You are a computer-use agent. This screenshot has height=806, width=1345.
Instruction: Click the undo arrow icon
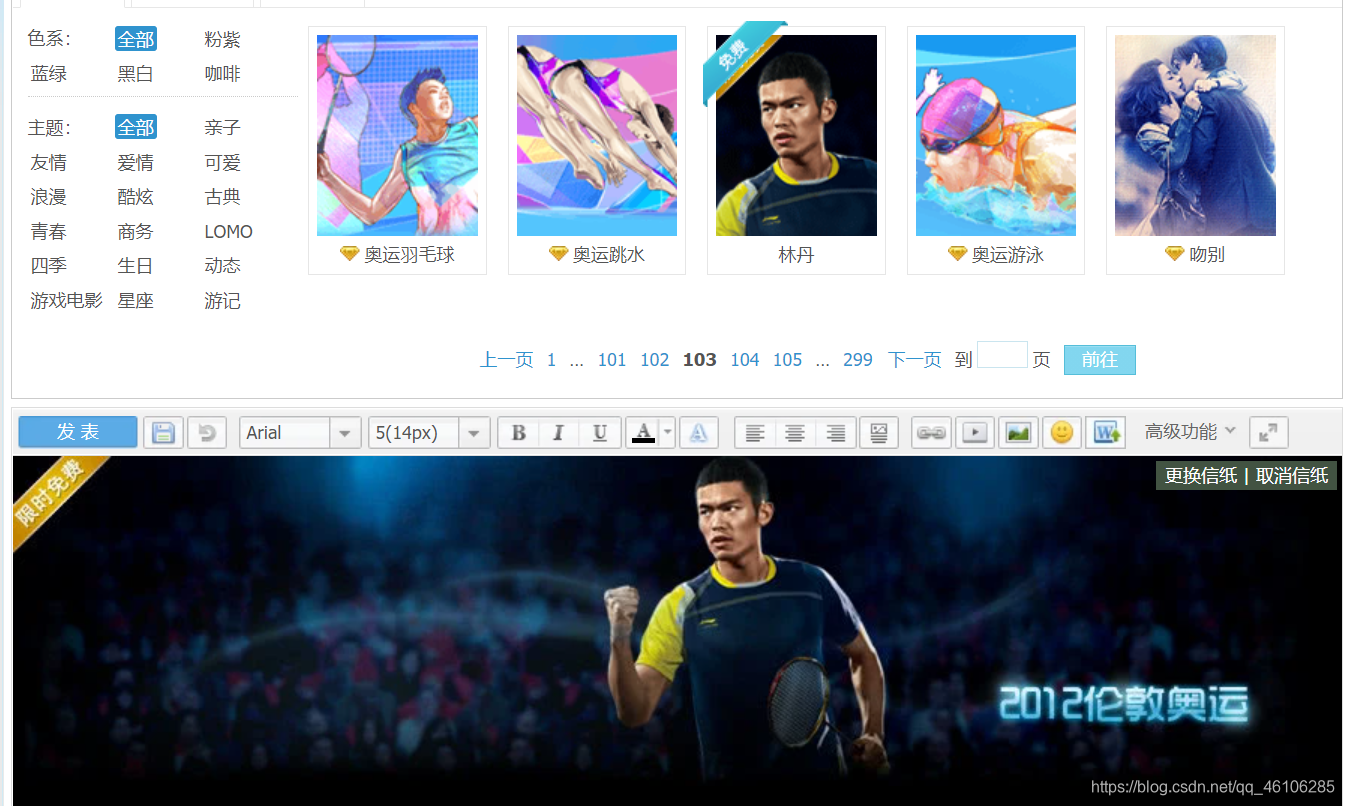[207, 432]
